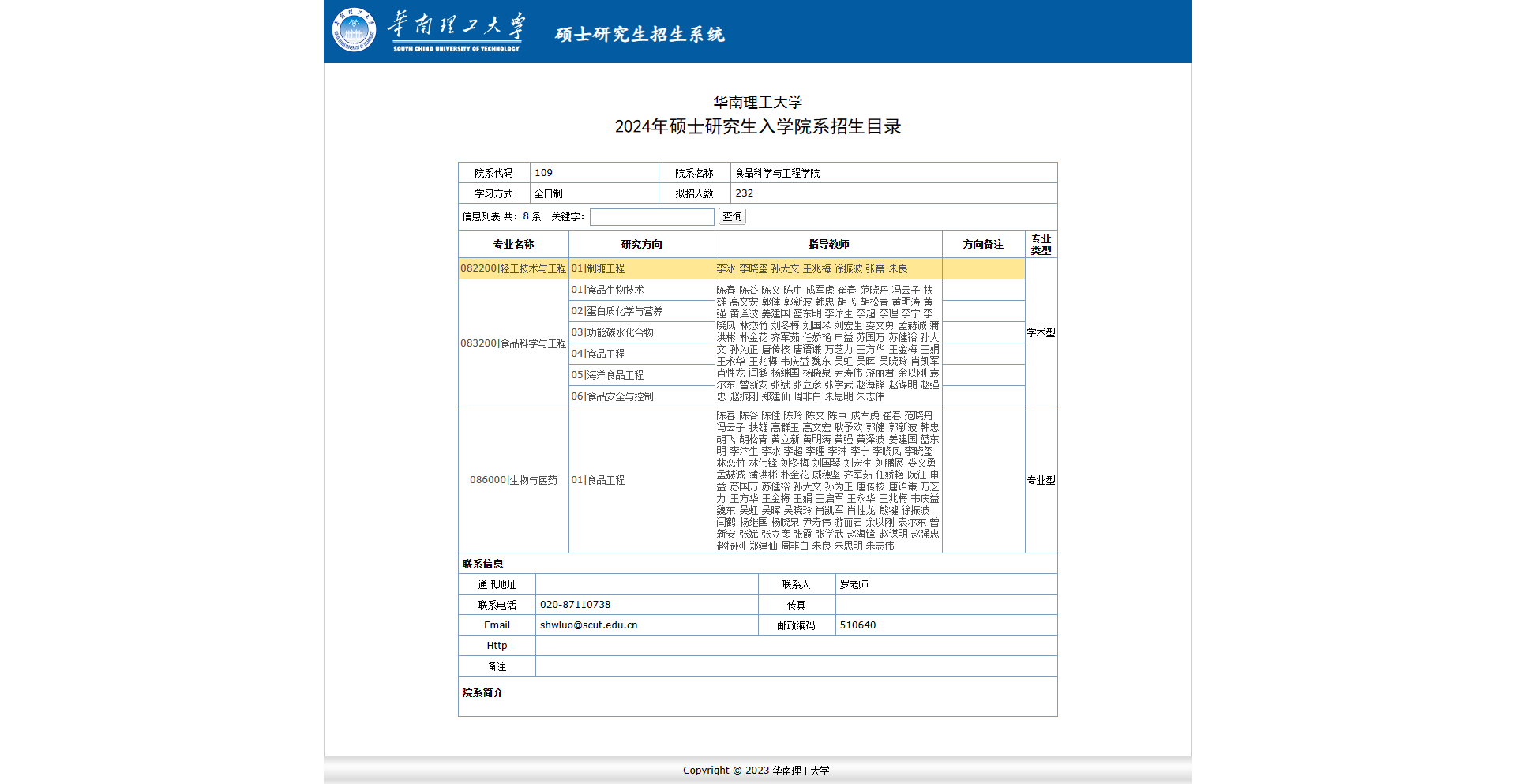Click the 联系信息 section heading

coord(482,564)
